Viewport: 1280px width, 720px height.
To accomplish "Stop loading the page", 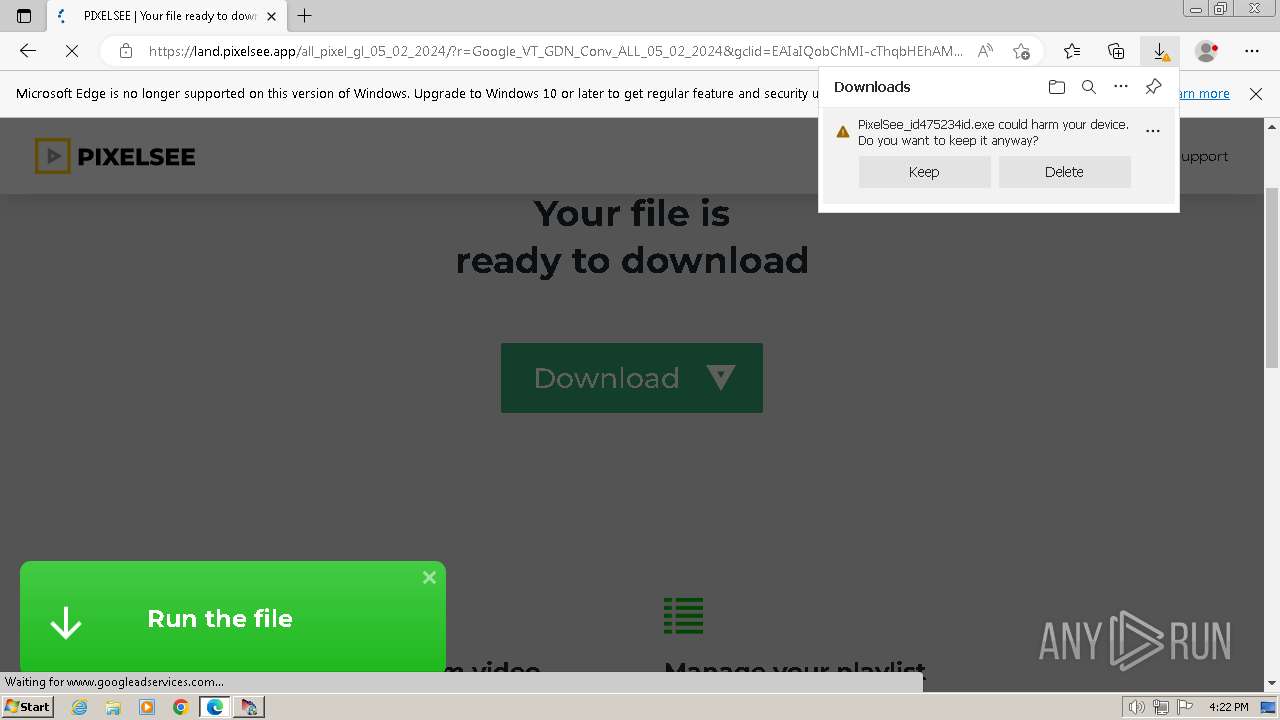I will click(x=72, y=51).
